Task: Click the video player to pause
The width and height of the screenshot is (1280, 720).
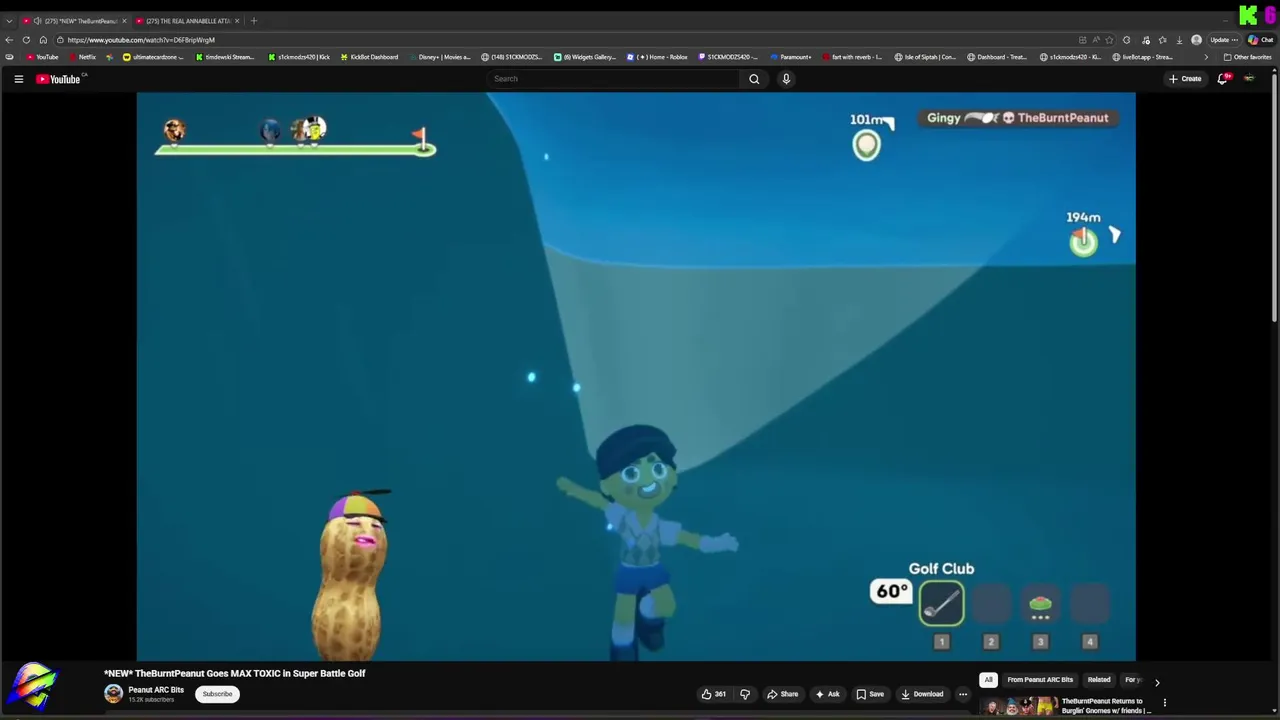Action: [636, 376]
